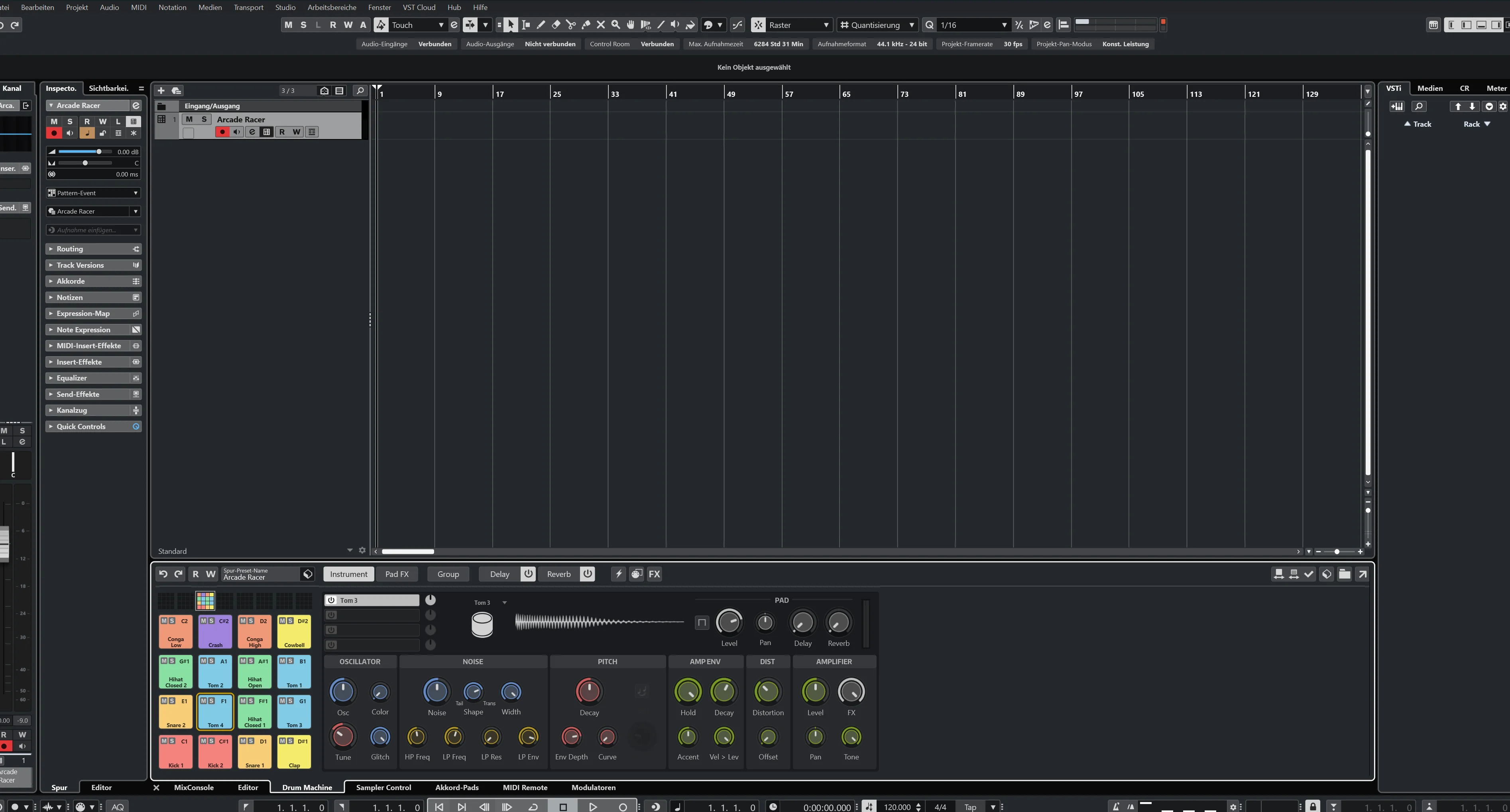The width and height of the screenshot is (1510, 812).
Task: Click the Osc knob in OSCILLATOR section
Action: 343,691
